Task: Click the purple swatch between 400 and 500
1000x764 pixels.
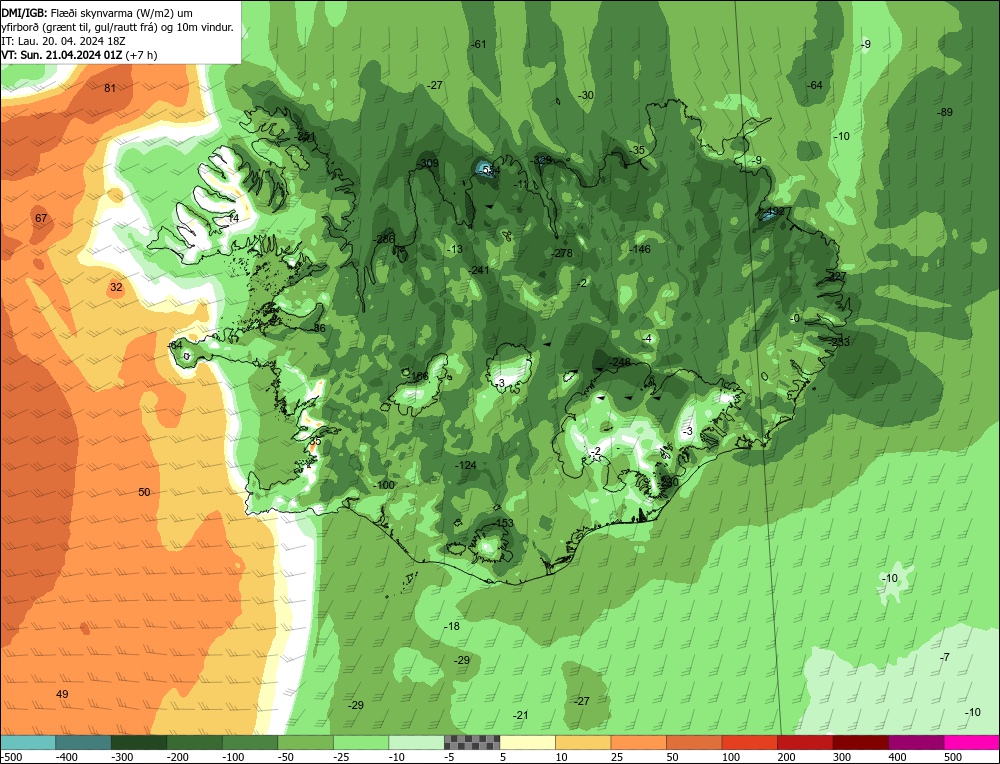Action: (916, 743)
